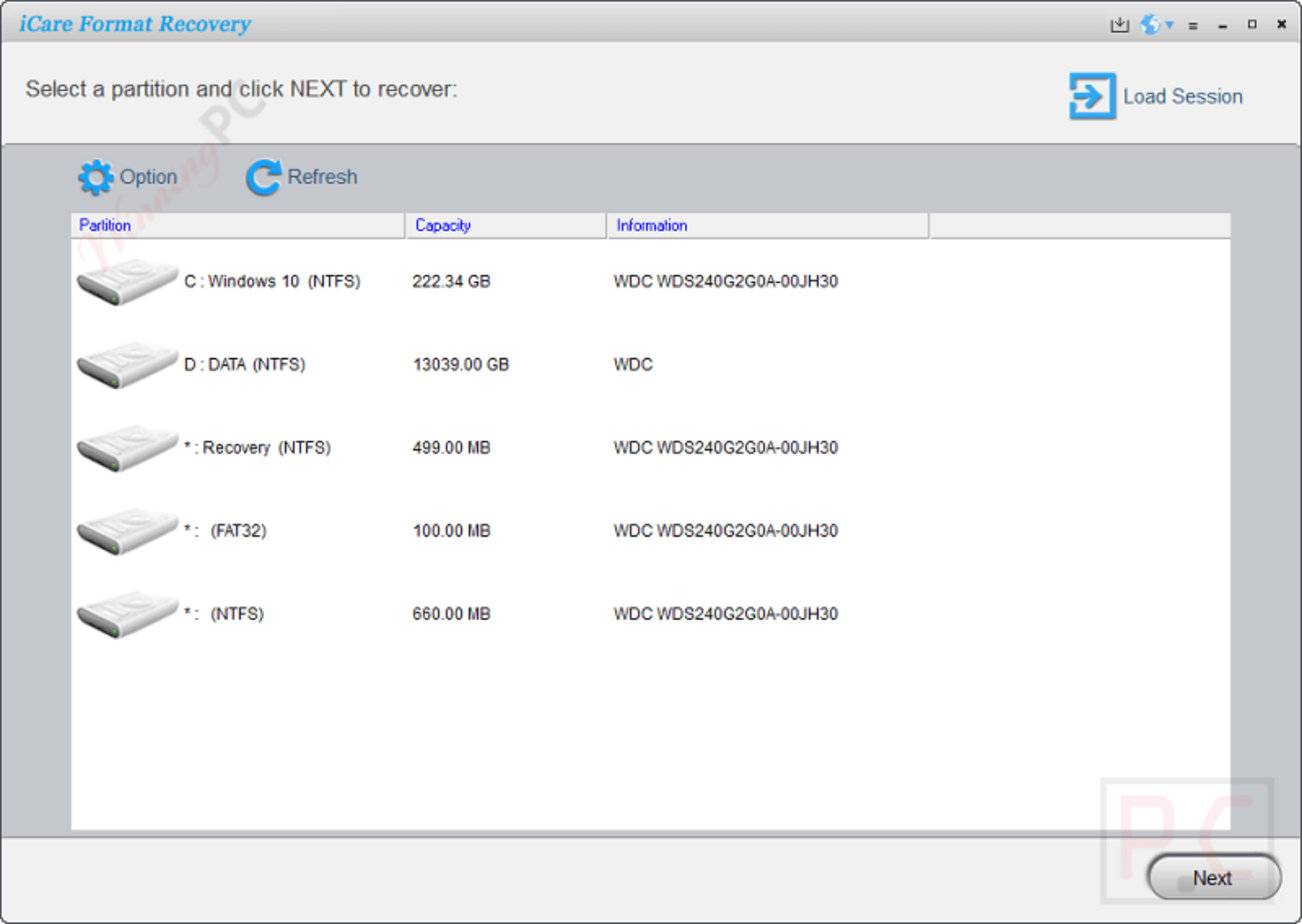Click the Information column header
Image resolution: width=1302 pixels, height=924 pixels.
coord(768,226)
